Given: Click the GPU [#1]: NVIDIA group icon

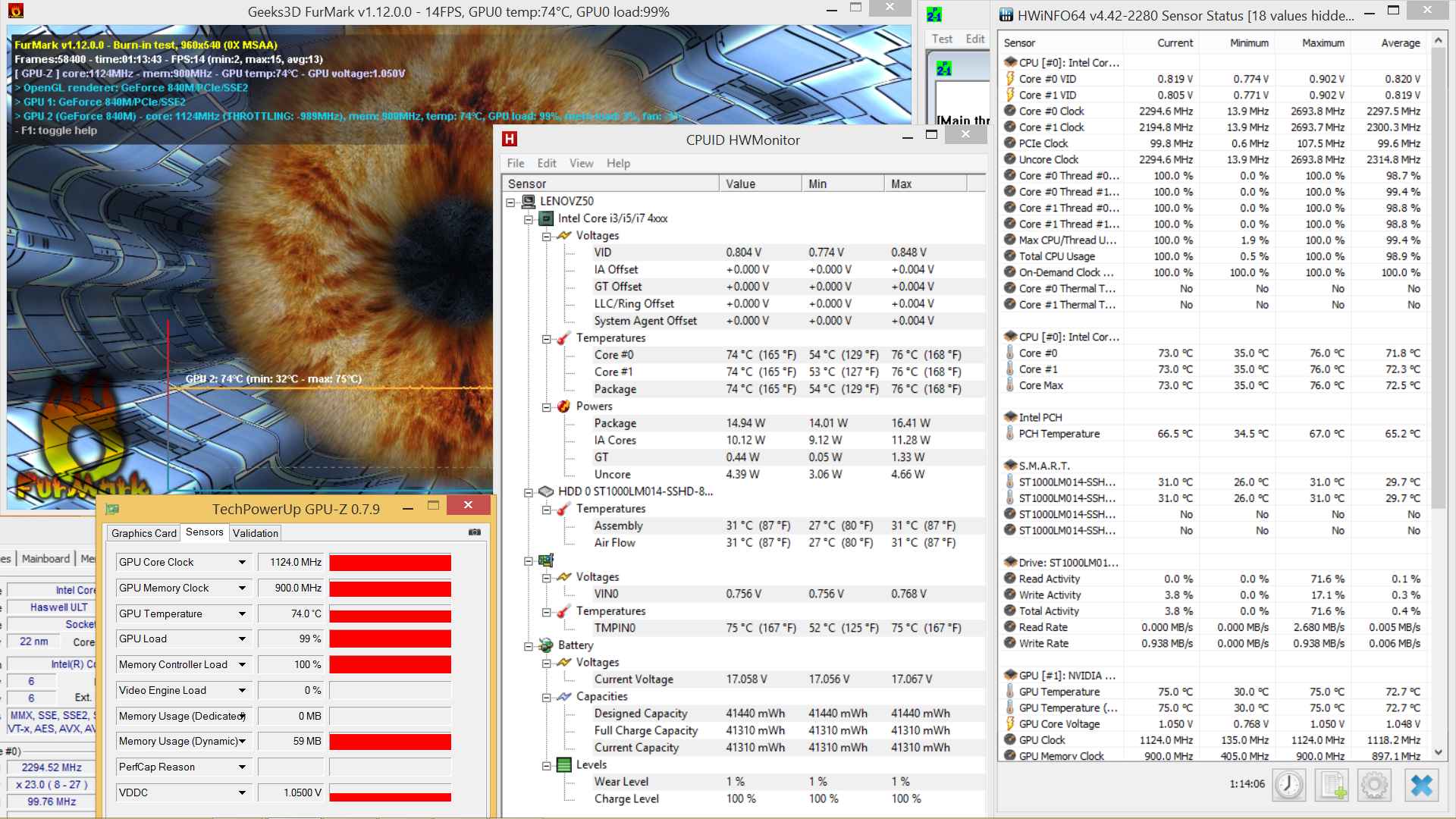Looking at the screenshot, I should tap(1010, 675).
